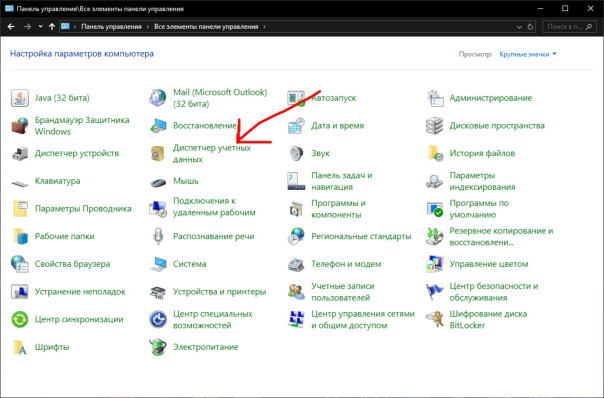Open Mail (Microsoft Outlook) icon
This screenshot has width=604, height=398.
(x=158, y=98)
